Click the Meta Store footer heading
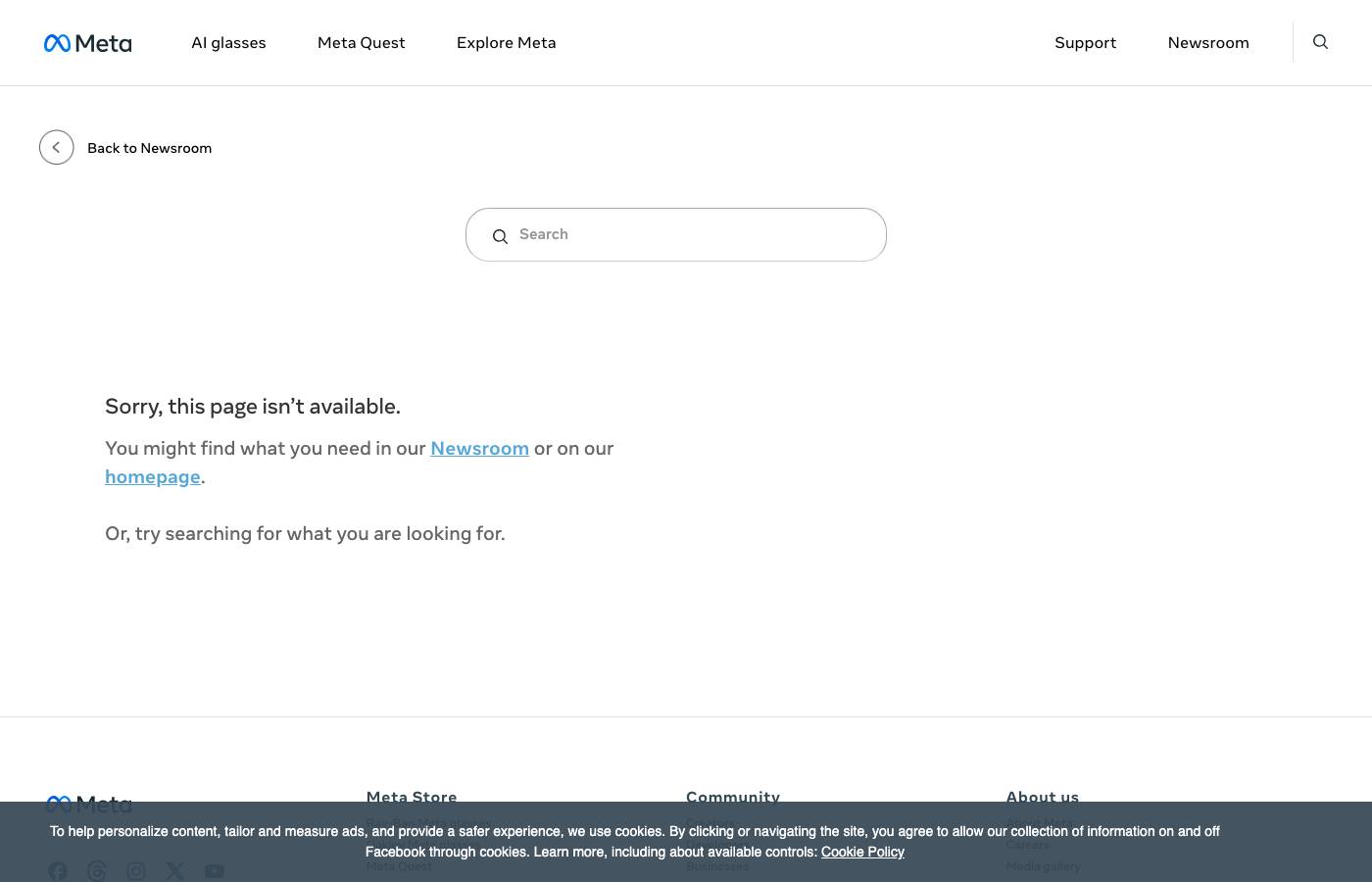1372x882 pixels. (x=411, y=796)
